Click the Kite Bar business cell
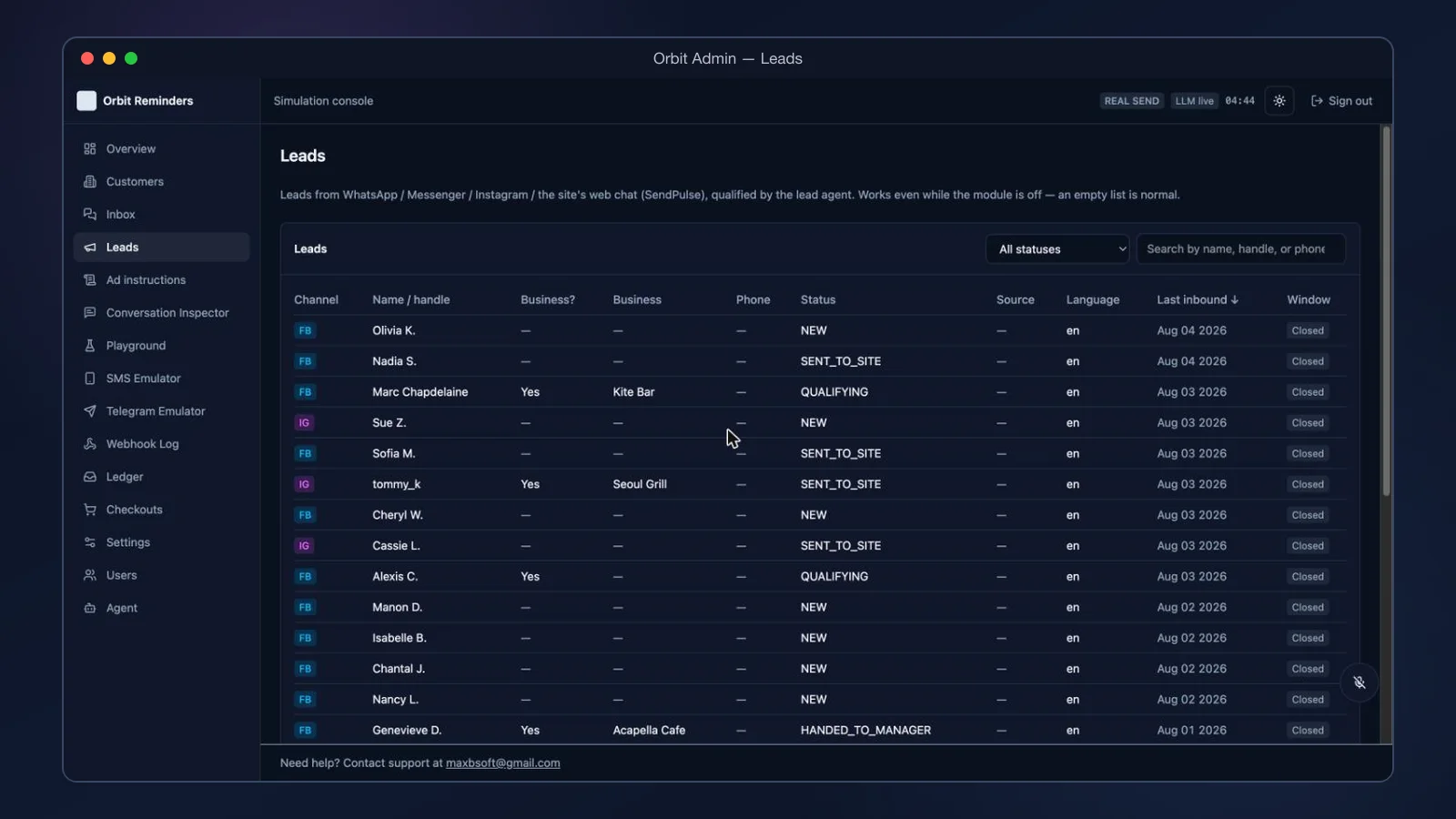 point(633,392)
